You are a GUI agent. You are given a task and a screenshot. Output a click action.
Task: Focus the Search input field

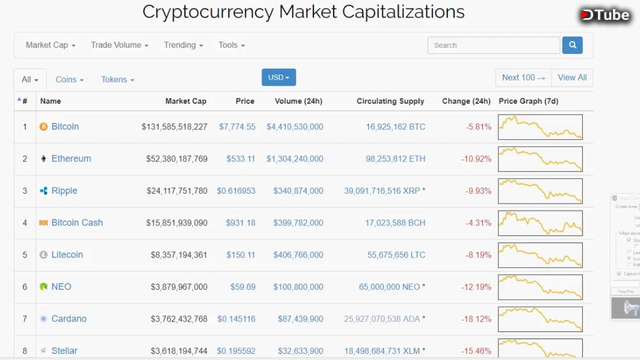pyautogui.click(x=493, y=45)
